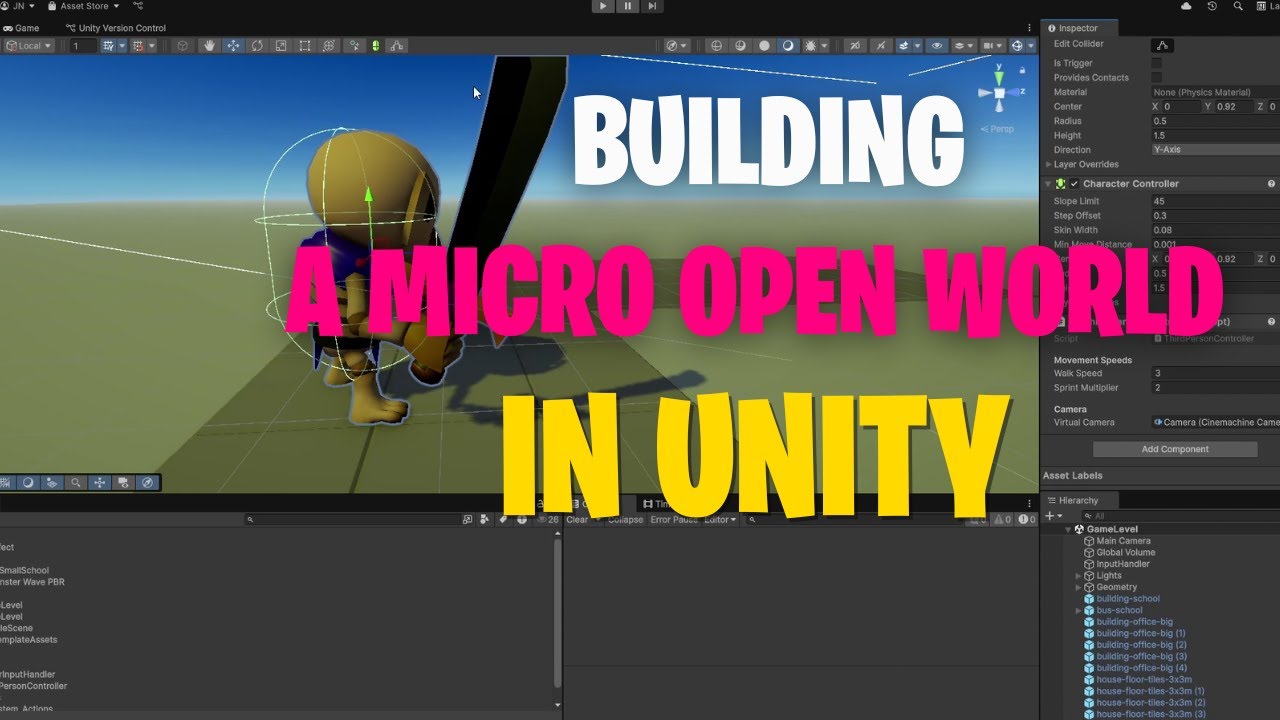Image resolution: width=1280 pixels, height=720 pixels.
Task: Open the Unity Version Control tab
Action: click(115, 28)
